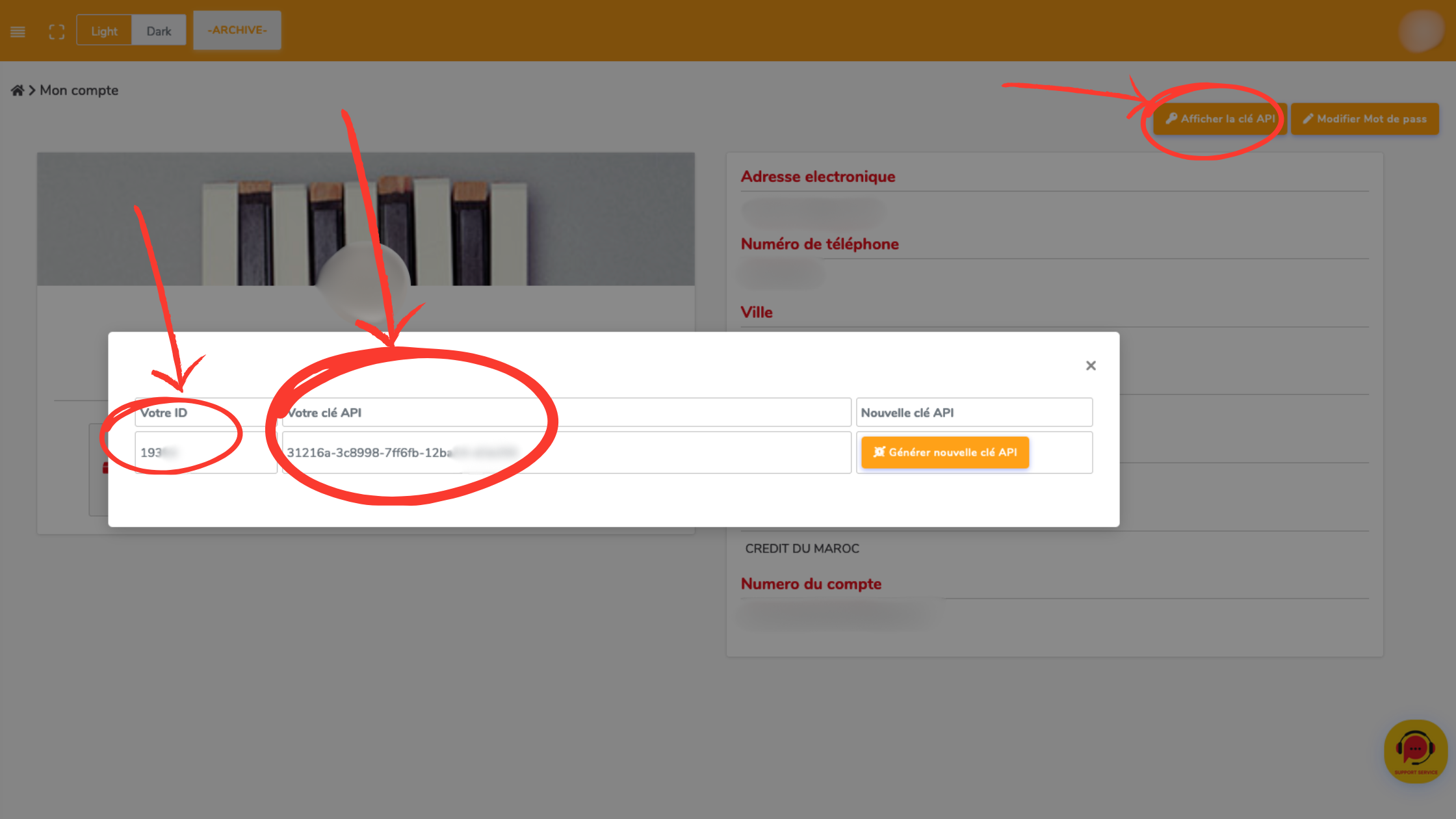Viewport: 1456px width, 819px height.
Task: Switch to Light theme
Action: click(x=104, y=30)
